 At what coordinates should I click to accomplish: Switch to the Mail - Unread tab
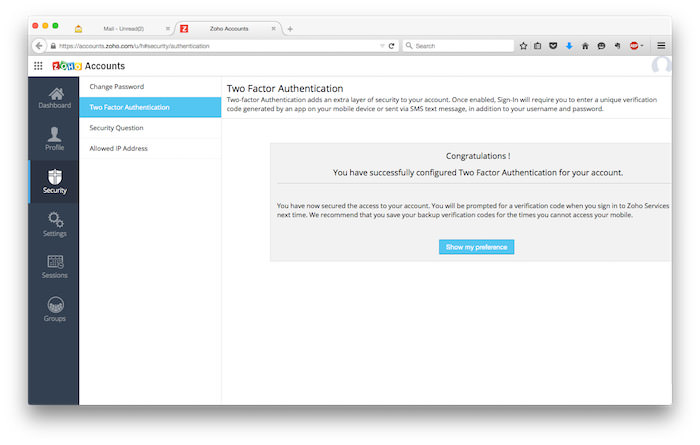tap(123, 29)
